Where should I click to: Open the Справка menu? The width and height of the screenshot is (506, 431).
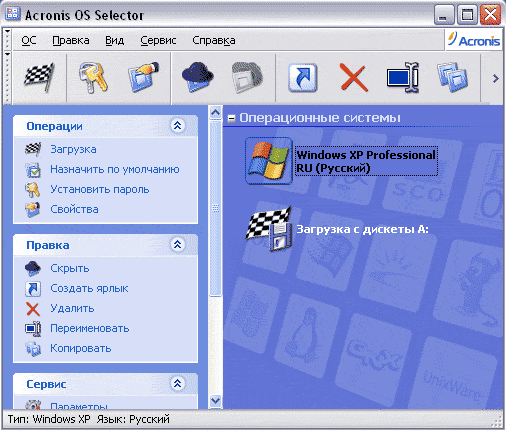click(214, 40)
